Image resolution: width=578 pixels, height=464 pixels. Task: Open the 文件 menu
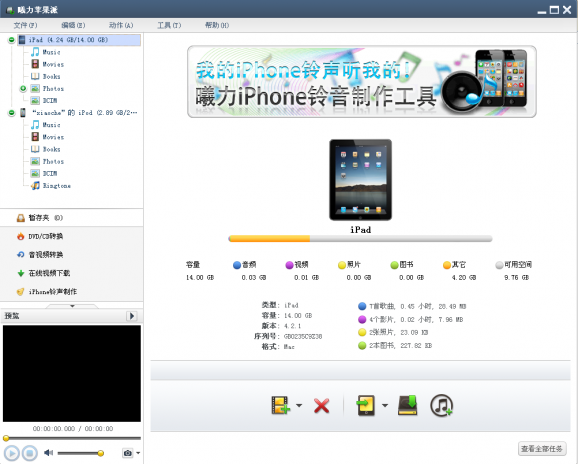click(x=25, y=25)
